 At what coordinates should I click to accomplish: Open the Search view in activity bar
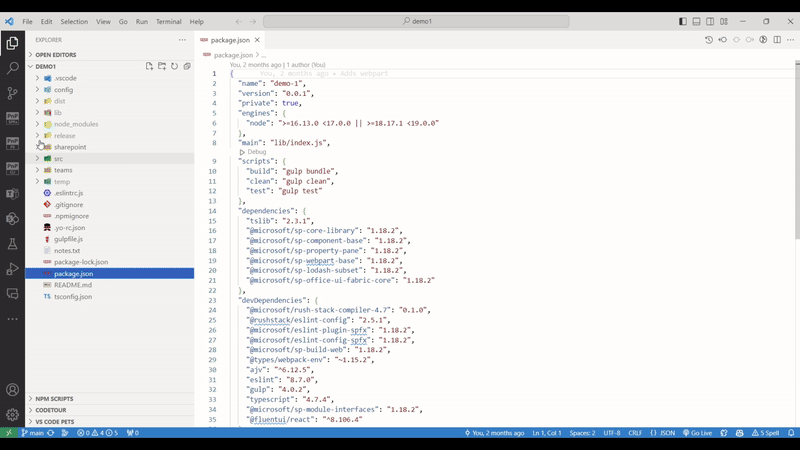[x=12, y=68]
